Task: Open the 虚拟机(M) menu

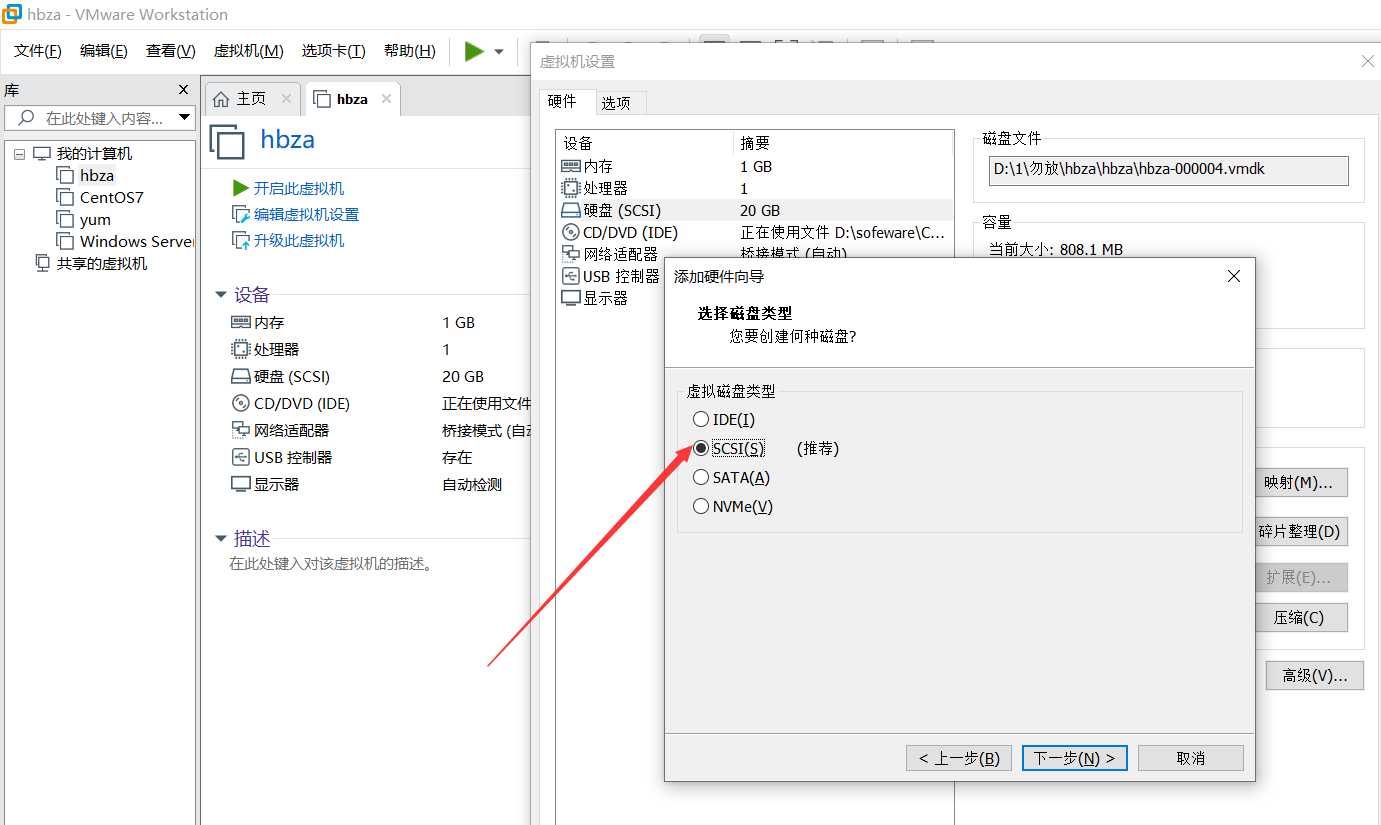Action: coord(249,51)
